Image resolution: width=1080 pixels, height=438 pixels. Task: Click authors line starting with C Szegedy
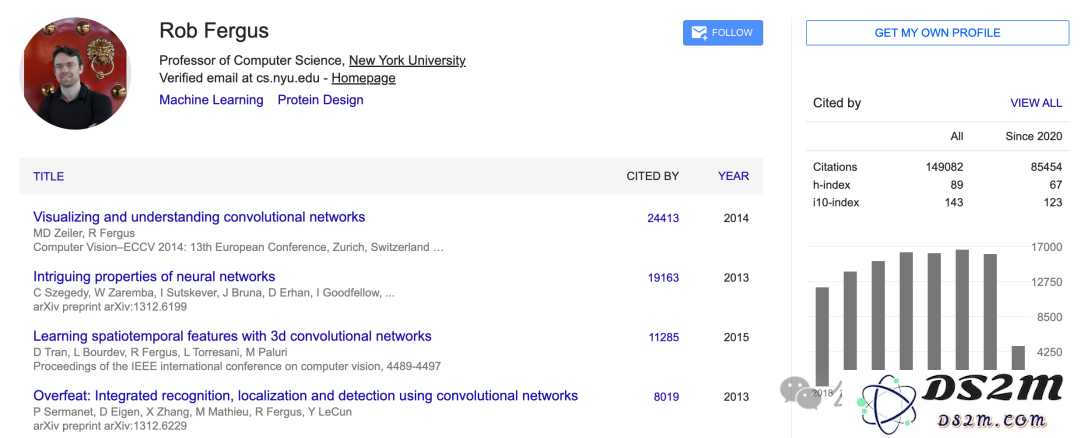[214, 293]
